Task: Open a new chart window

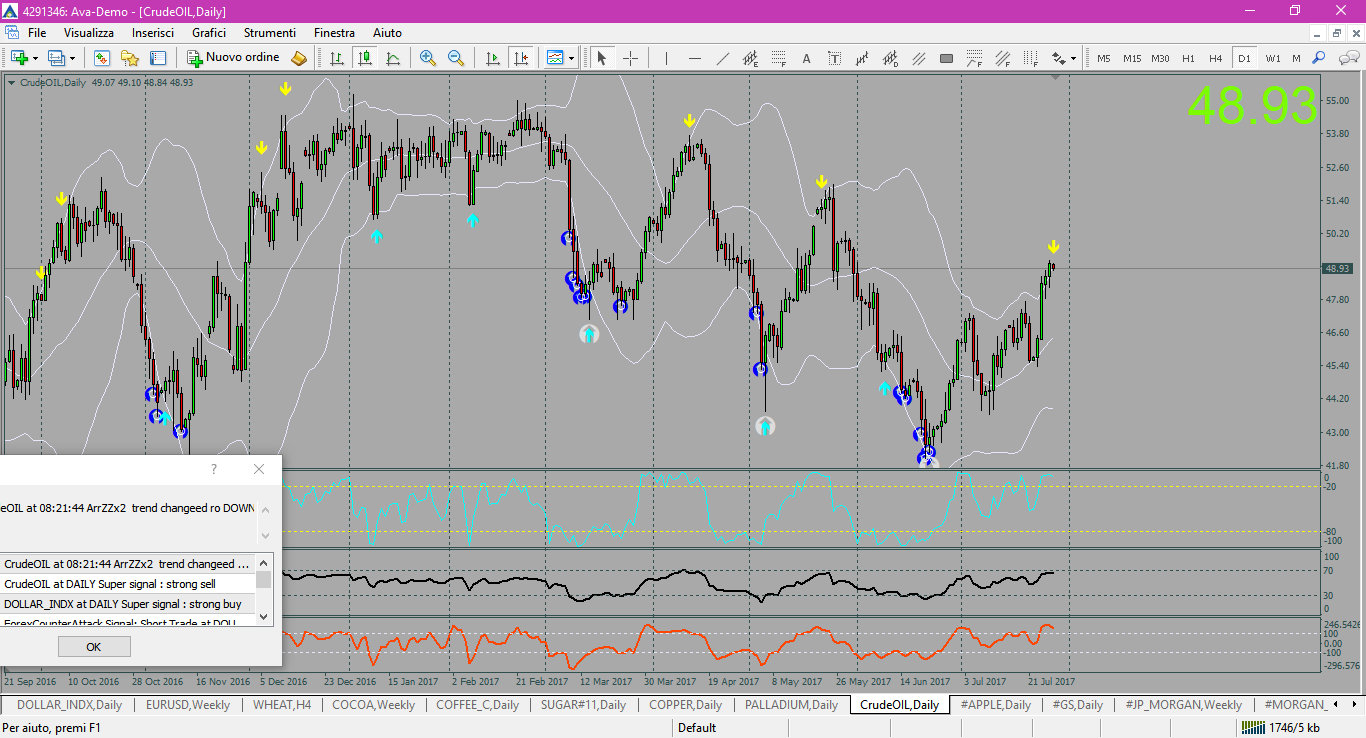Action: coord(18,58)
